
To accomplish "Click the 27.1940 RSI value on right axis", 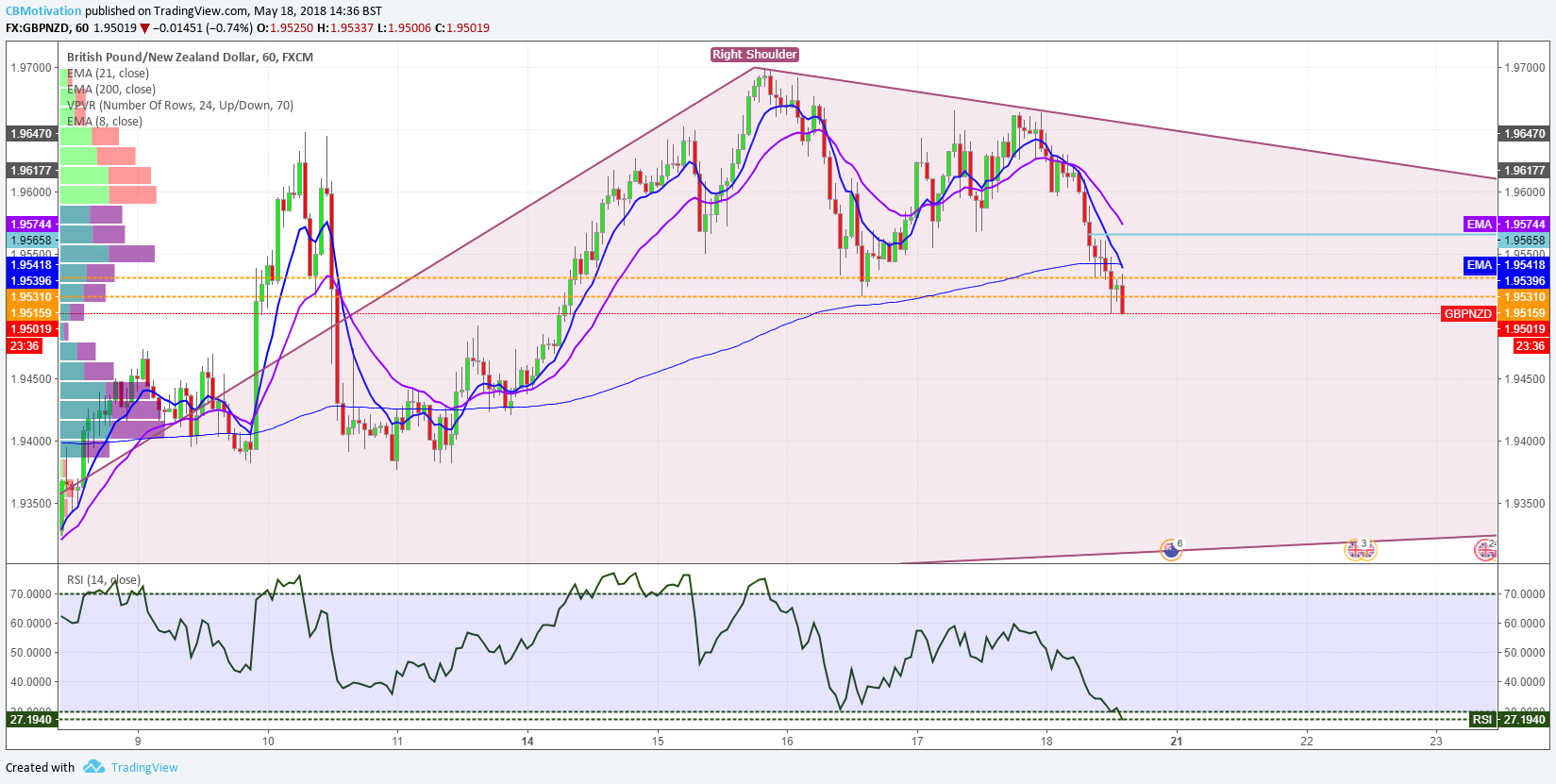I will 1525,720.
